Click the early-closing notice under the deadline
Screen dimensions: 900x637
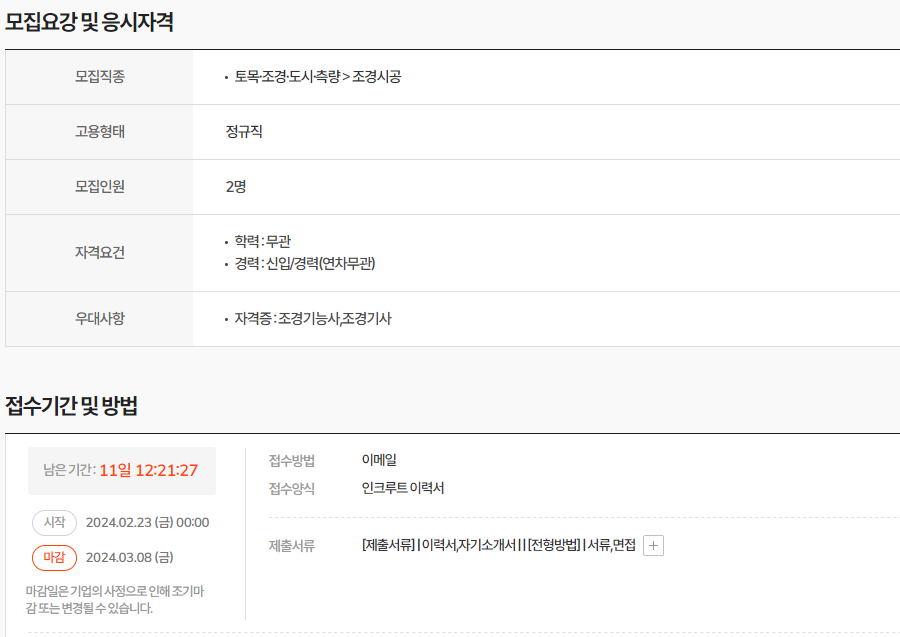115,600
